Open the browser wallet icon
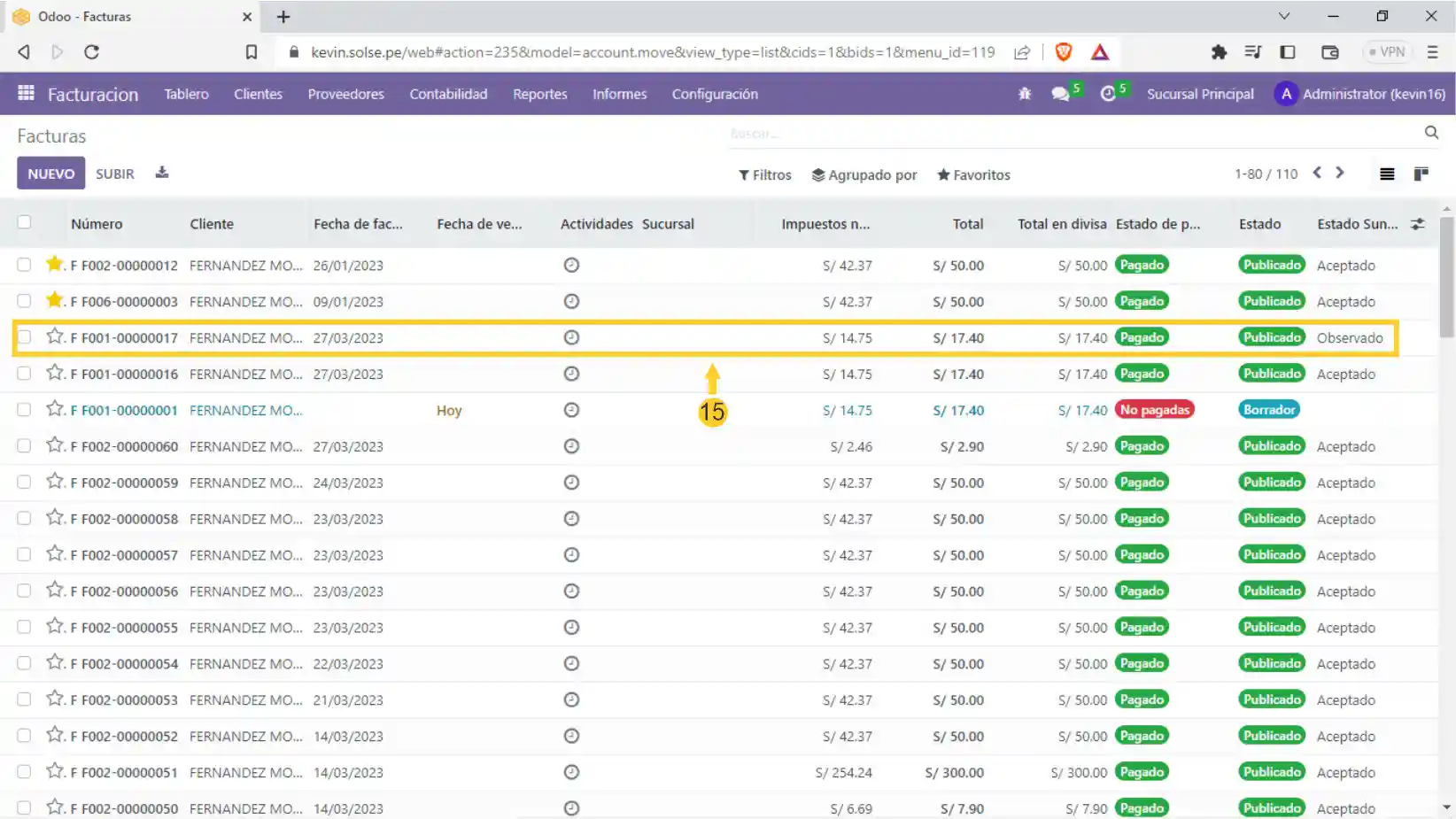The width and height of the screenshot is (1456, 819). (1329, 52)
